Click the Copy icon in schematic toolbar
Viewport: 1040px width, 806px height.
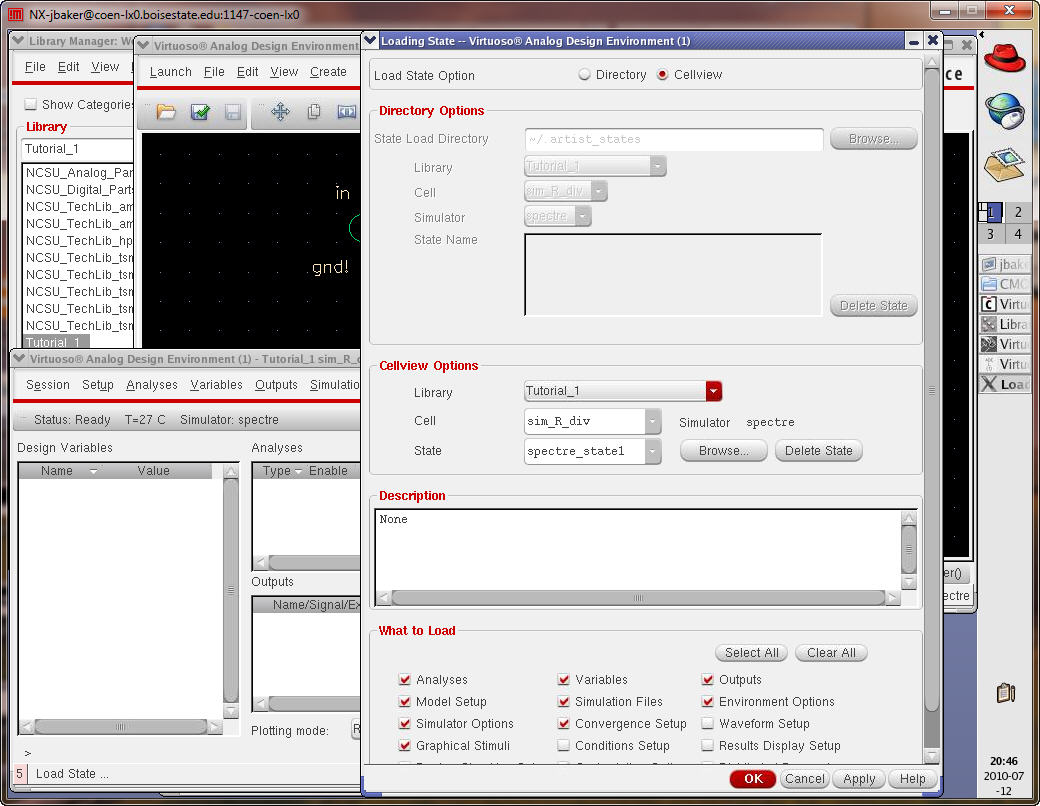[314, 113]
